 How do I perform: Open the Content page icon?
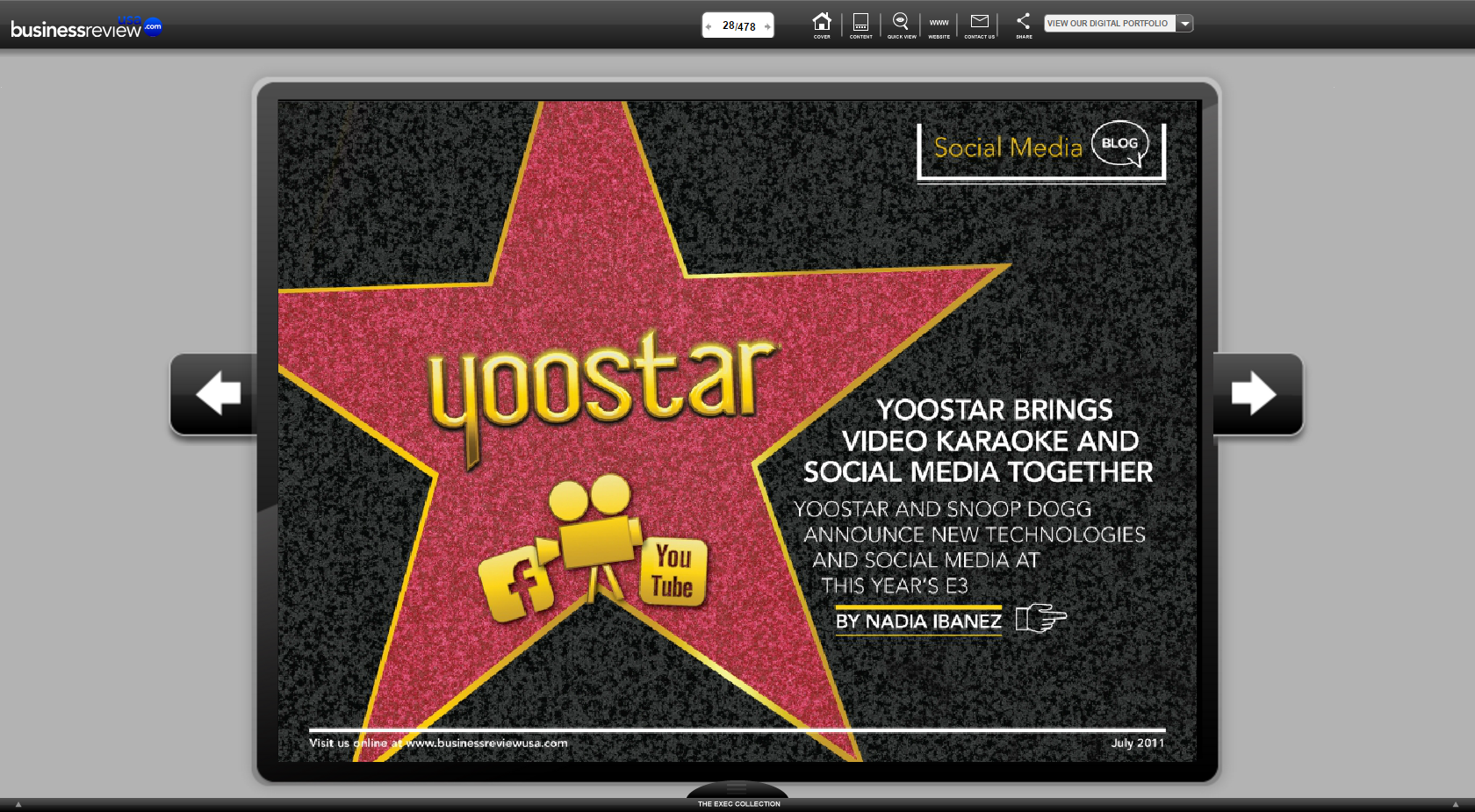coord(860,24)
